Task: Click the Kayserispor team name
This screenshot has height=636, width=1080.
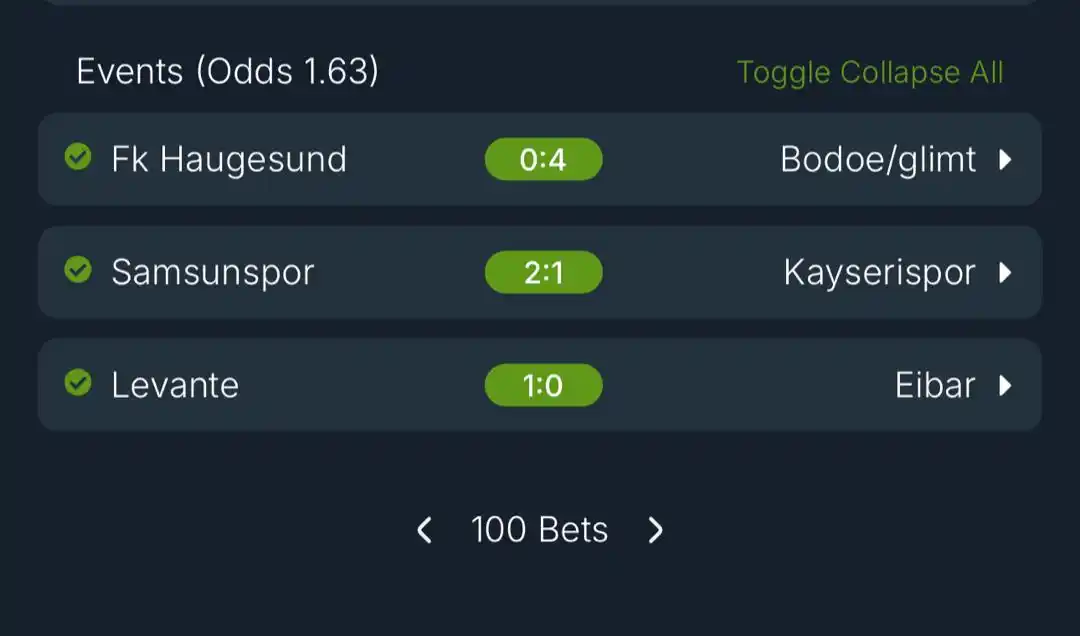Action: [x=880, y=272]
